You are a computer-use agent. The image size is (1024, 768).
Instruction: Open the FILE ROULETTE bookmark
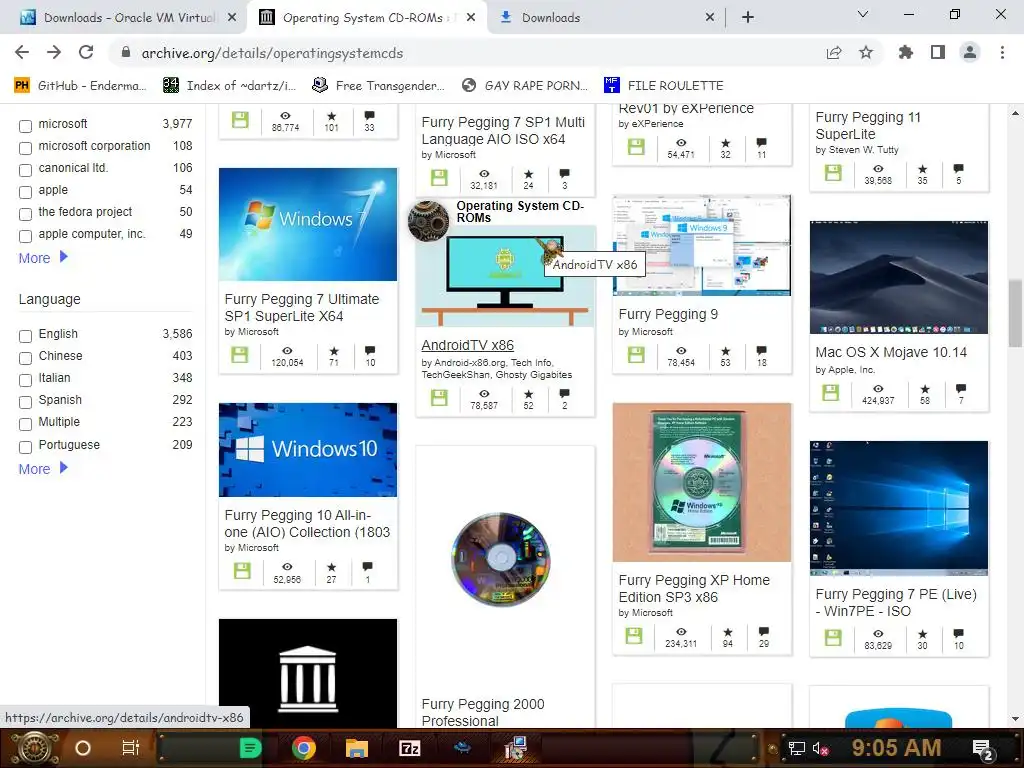[664, 86]
